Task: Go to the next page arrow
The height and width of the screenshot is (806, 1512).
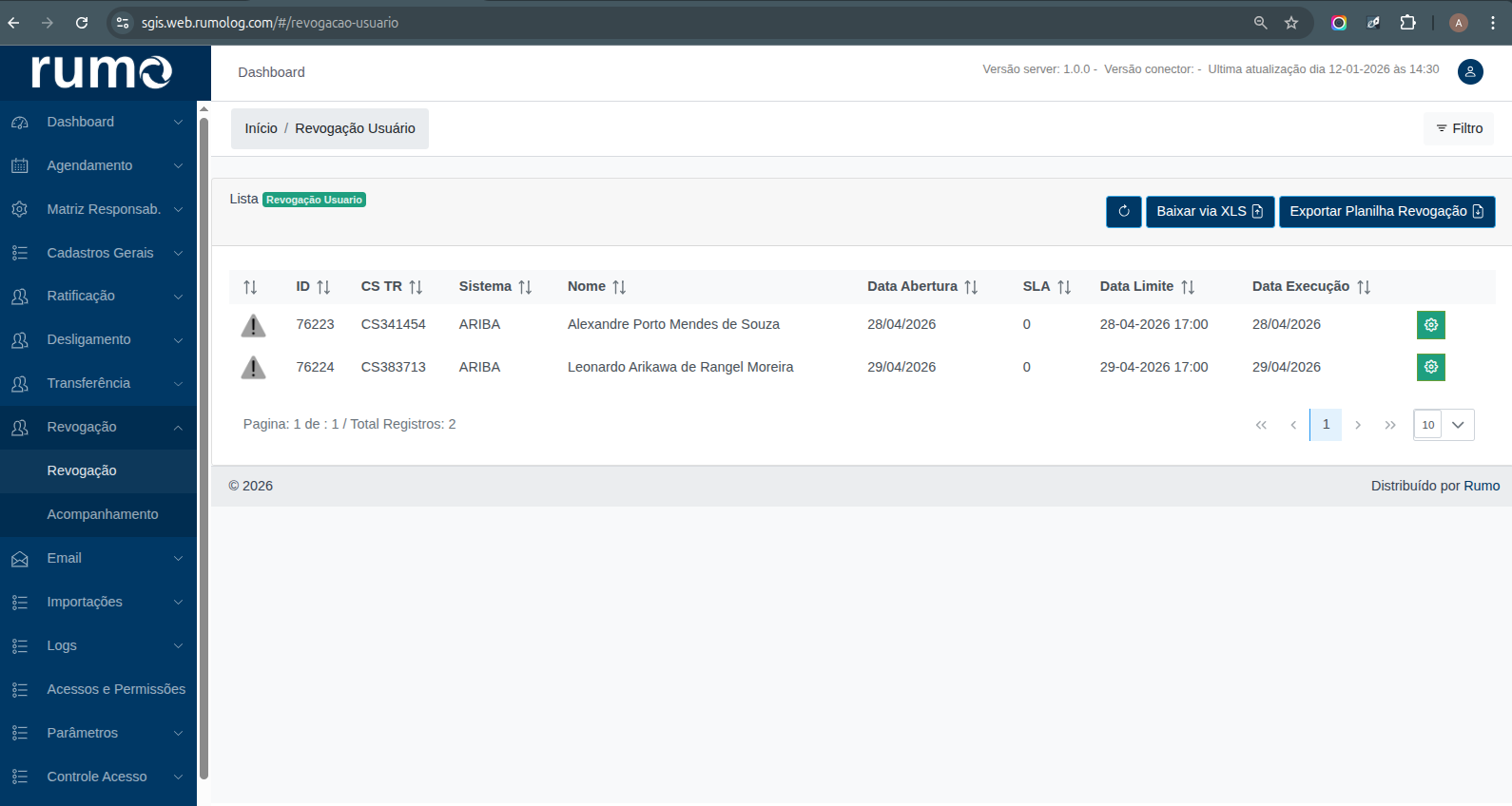Action: point(1358,425)
